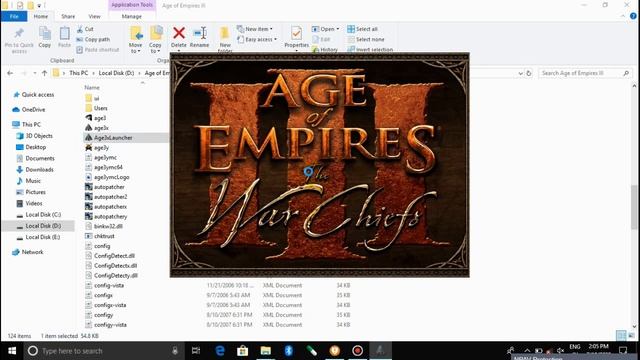Switch to the Share tab

point(68,16)
